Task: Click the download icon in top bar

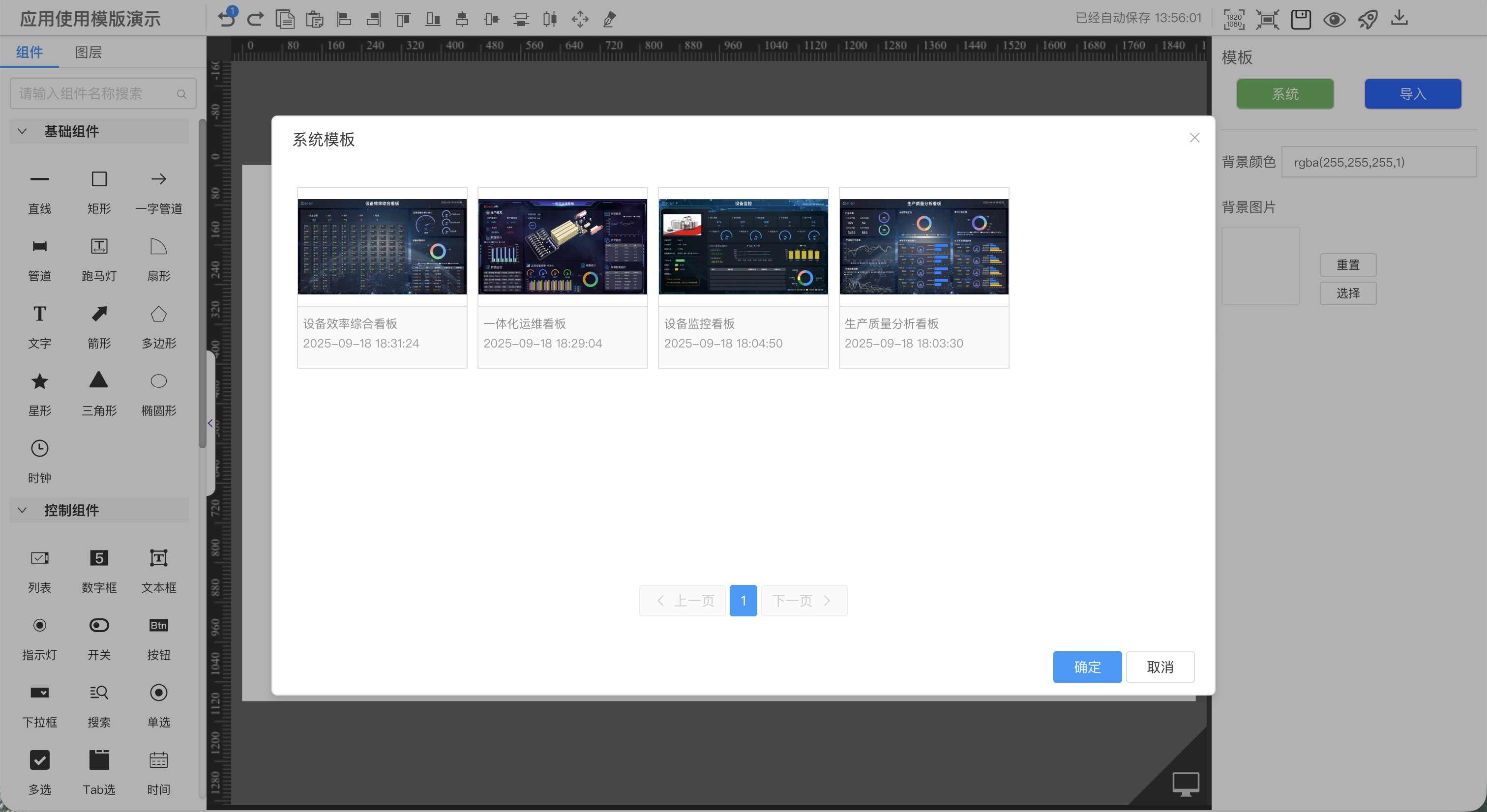Action: pyautogui.click(x=1399, y=19)
